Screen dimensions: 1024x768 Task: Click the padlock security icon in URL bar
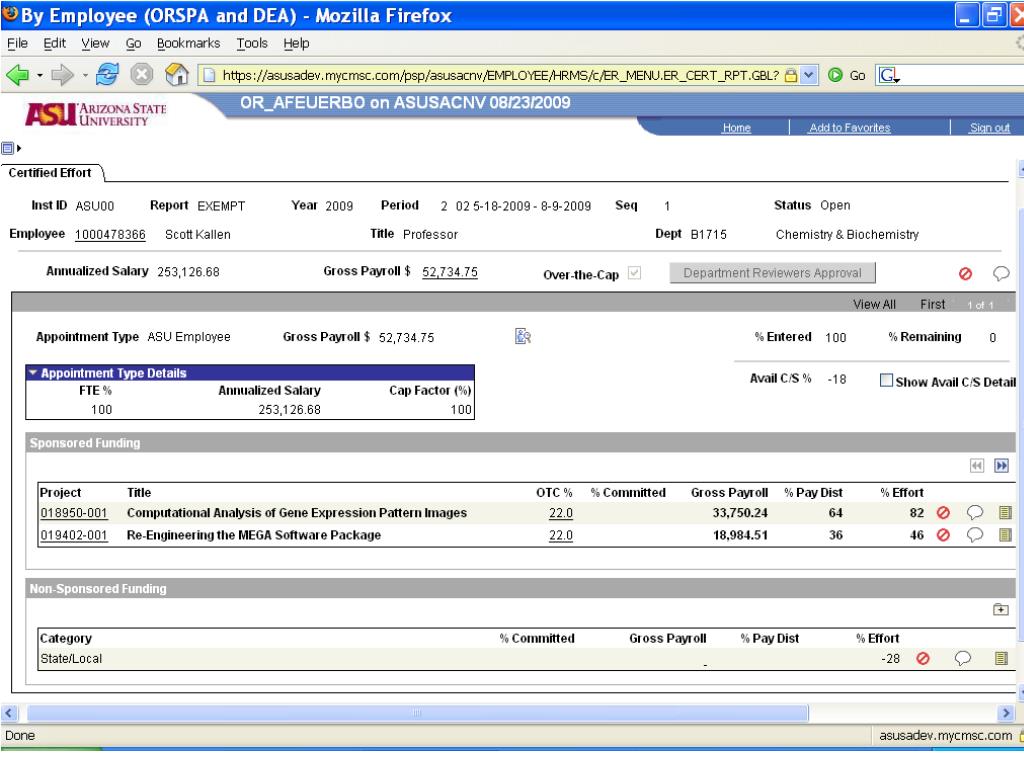pyautogui.click(x=790, y=75)
